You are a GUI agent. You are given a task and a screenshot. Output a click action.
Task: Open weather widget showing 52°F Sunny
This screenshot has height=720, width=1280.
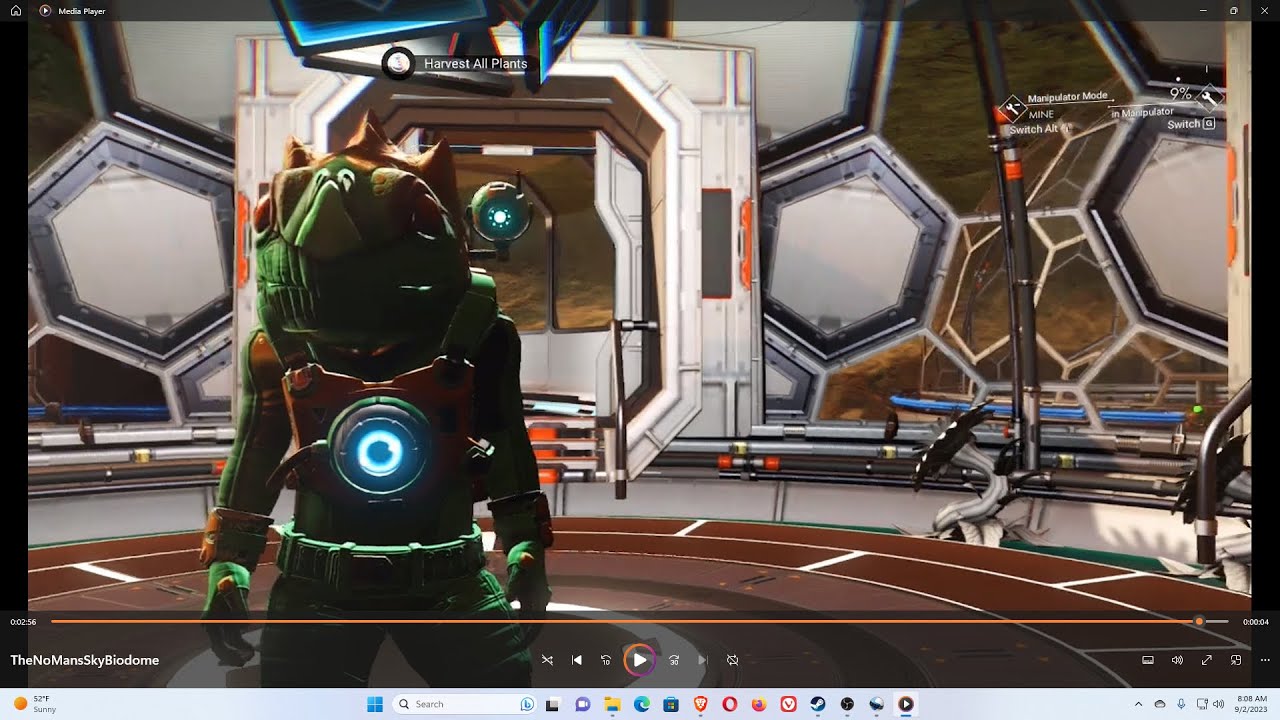(35, 704)
